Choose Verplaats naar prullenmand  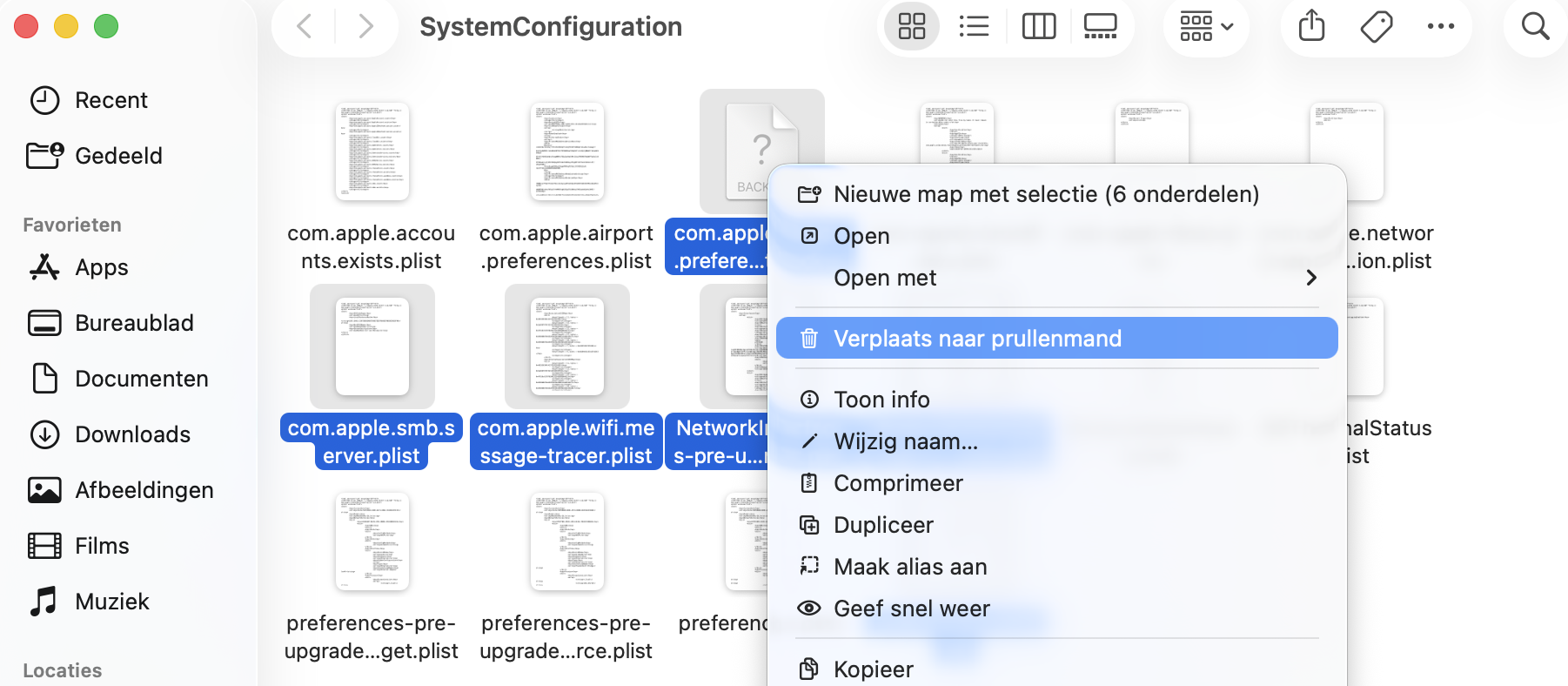[x=1057, y=338]
